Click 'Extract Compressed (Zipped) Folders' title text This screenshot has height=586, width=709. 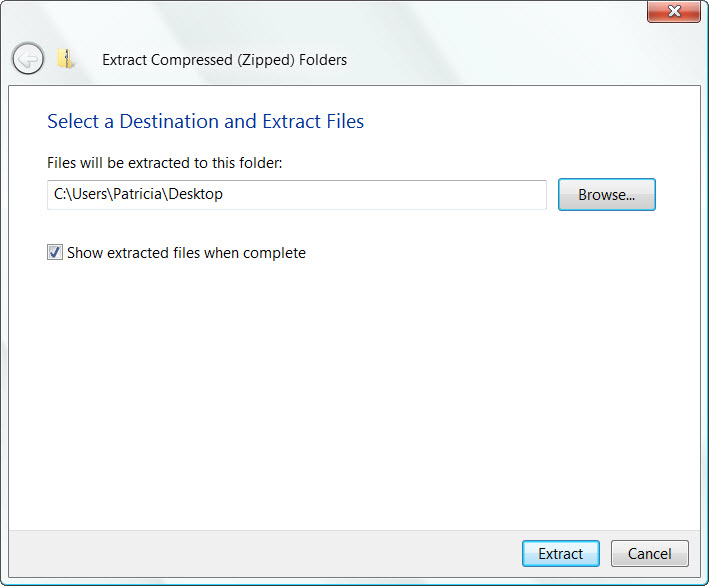pyautogui.click(x=224, y=60)
